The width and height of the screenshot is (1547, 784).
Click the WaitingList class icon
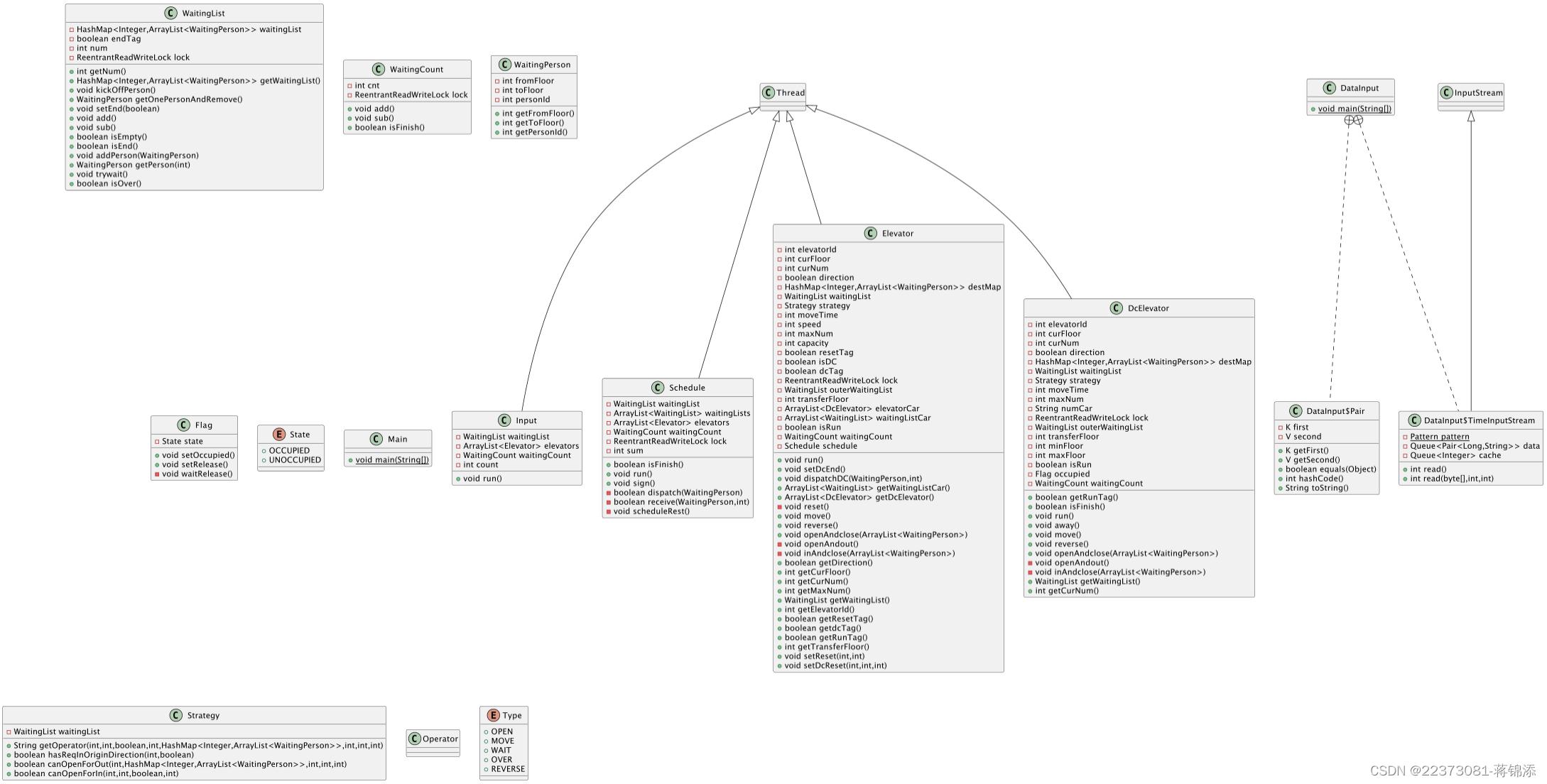click(170, 13)
